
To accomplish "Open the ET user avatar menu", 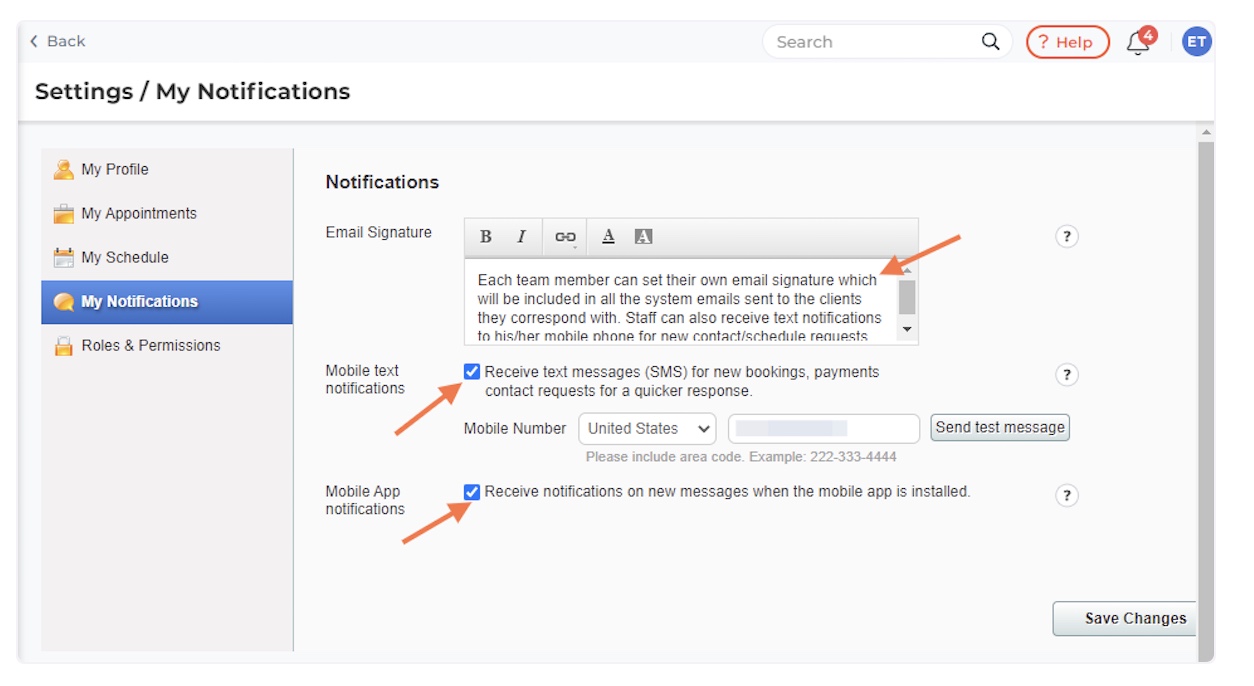I will click(x=1196, y=41).
